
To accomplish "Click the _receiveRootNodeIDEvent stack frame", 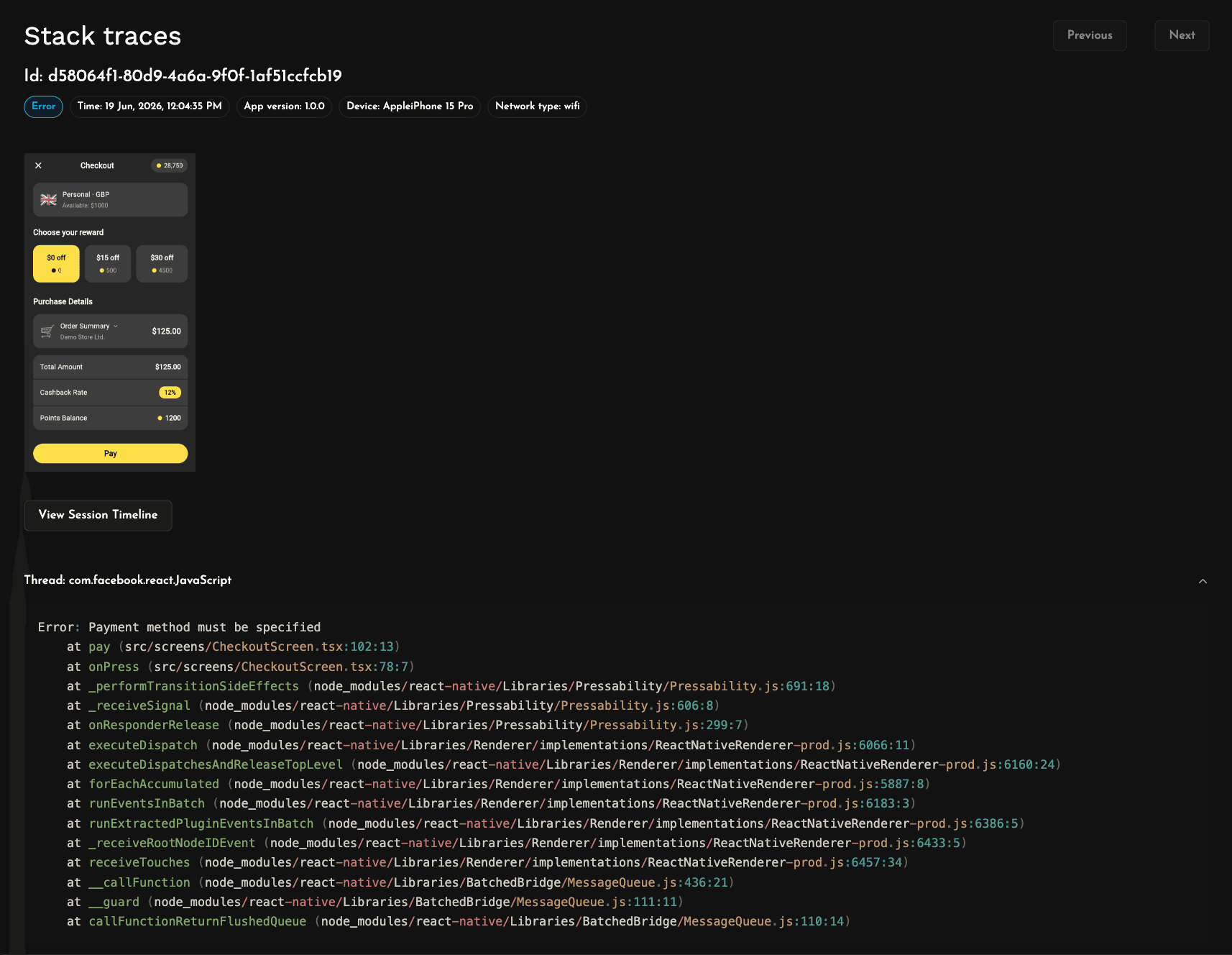I will (x=516, y=843).
